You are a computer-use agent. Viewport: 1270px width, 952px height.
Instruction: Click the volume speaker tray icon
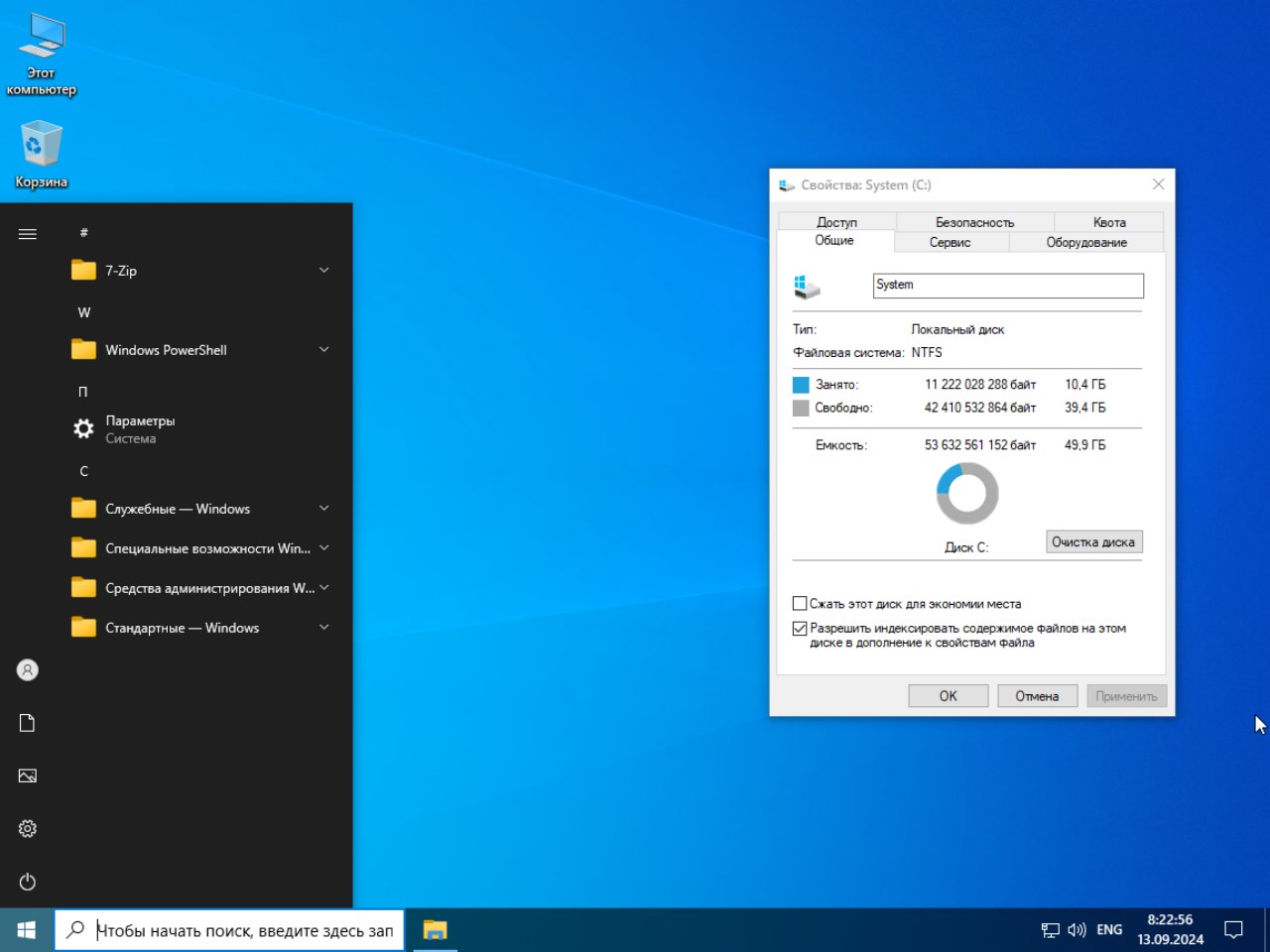click(x=1077, y=930)
